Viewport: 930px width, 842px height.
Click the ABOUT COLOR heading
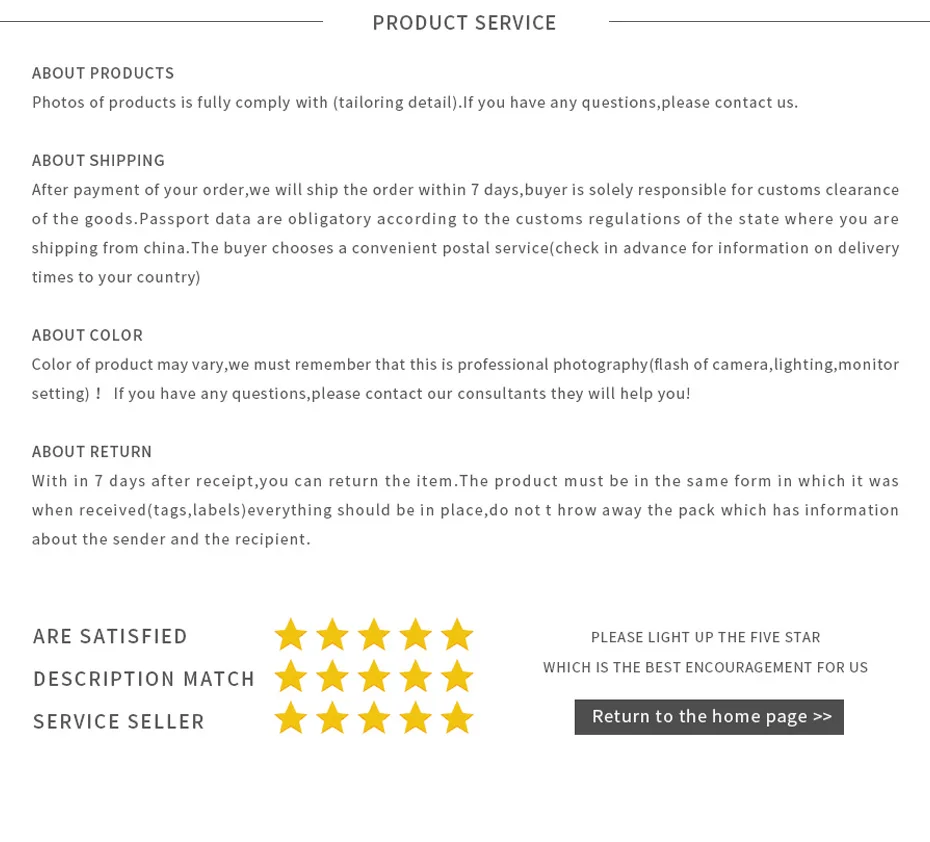click(87, 335)
